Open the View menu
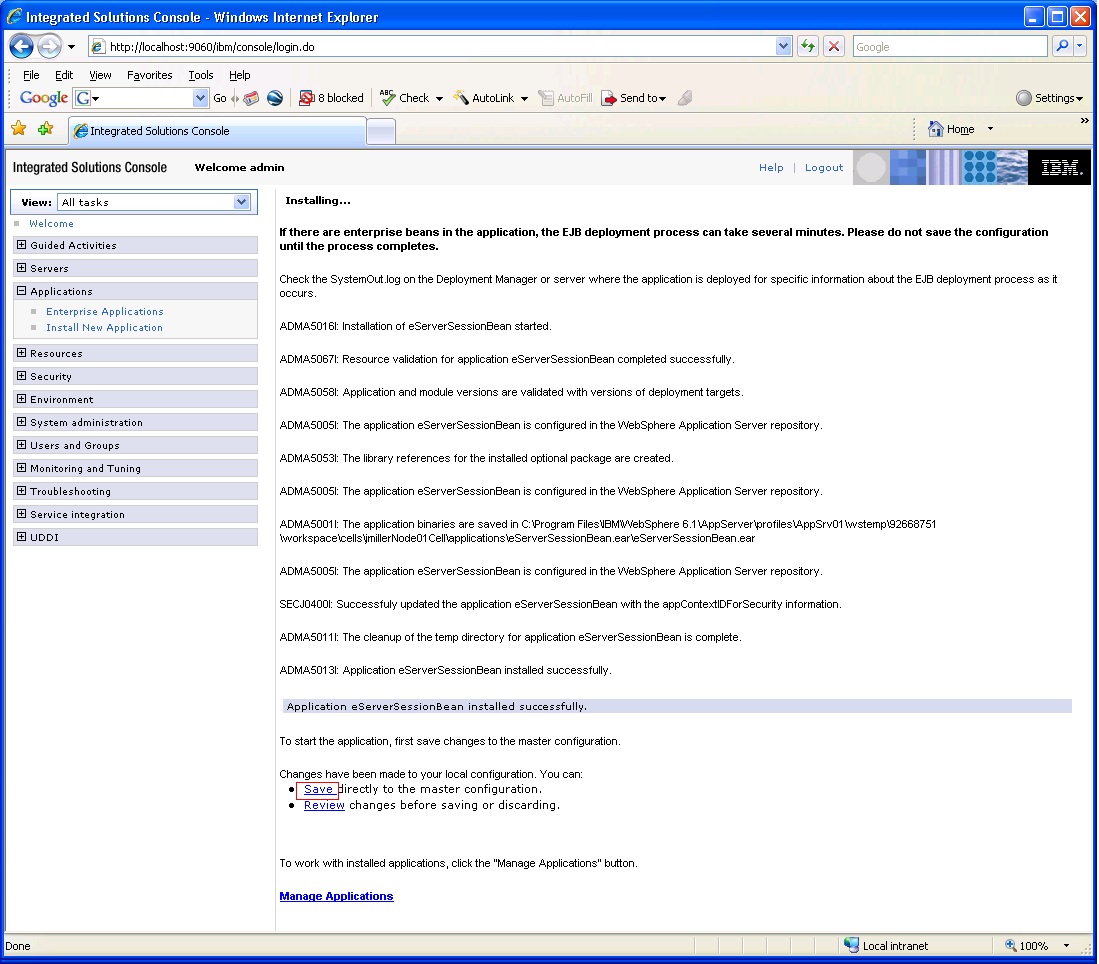The width and height of the screenshot is (1099, 964). pos(100,75)
